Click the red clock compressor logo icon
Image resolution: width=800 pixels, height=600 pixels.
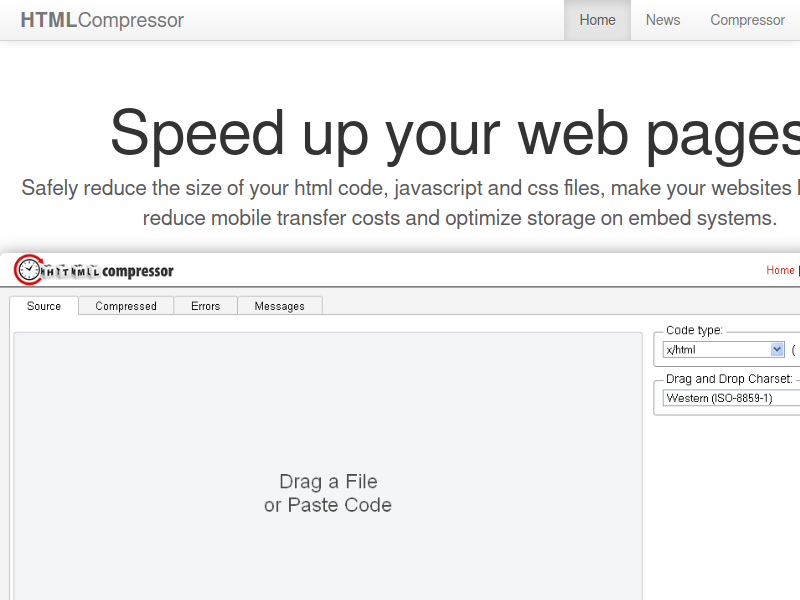click(28, 269)
